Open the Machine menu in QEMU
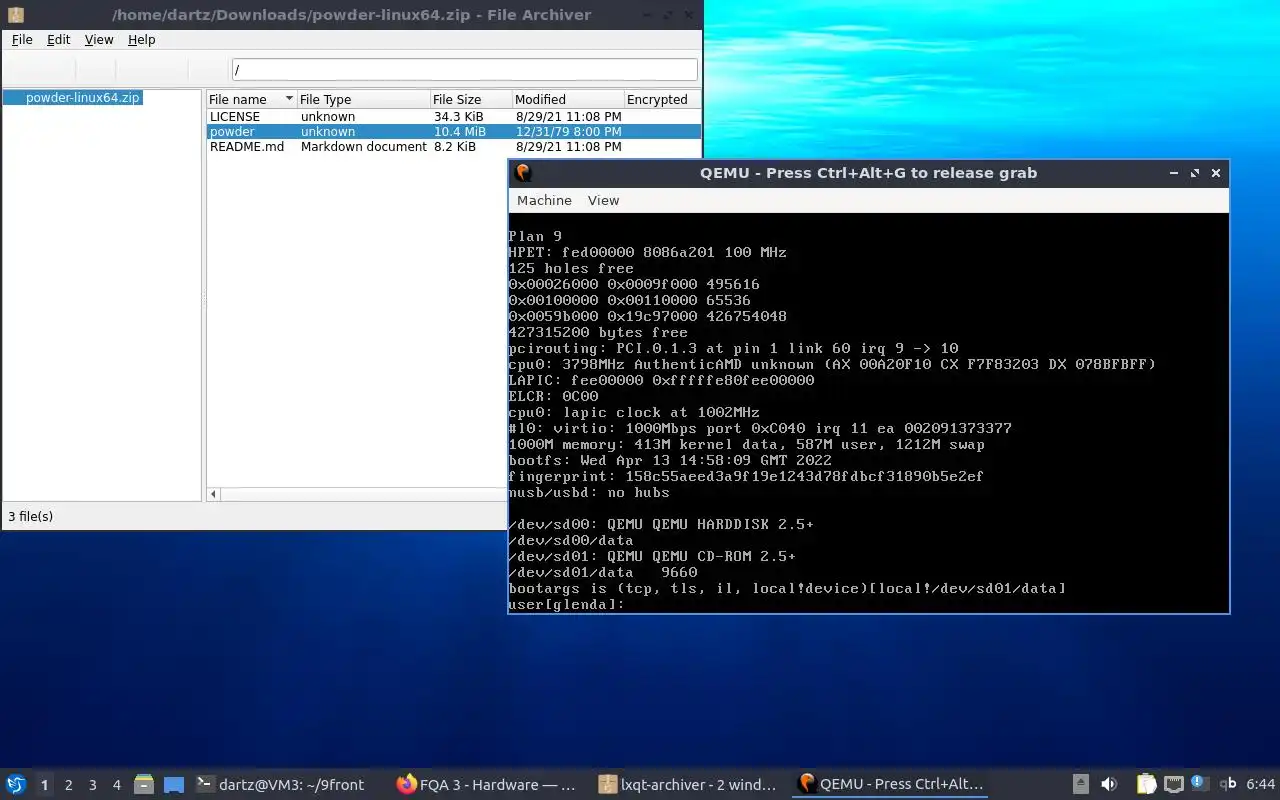Image resolution: width=1280 pixels, height=800 pixels. click(x=544, y=200)
